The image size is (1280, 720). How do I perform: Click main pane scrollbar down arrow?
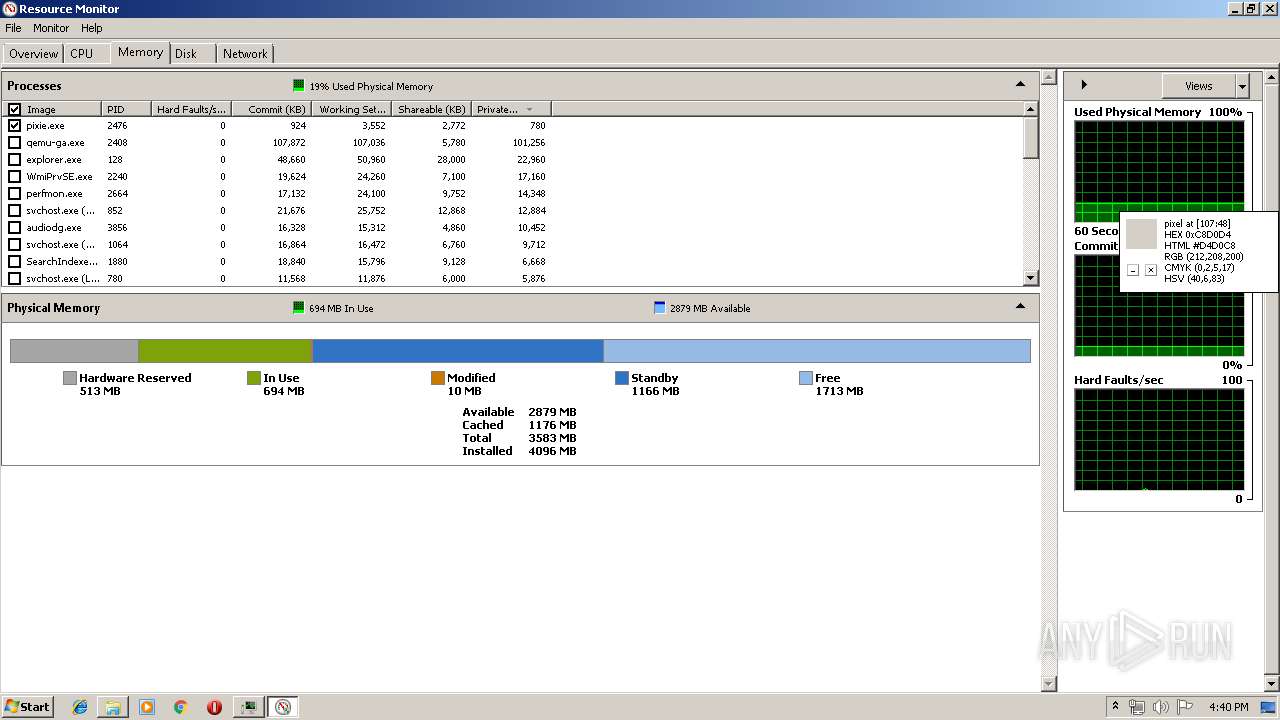point(1048,684)
